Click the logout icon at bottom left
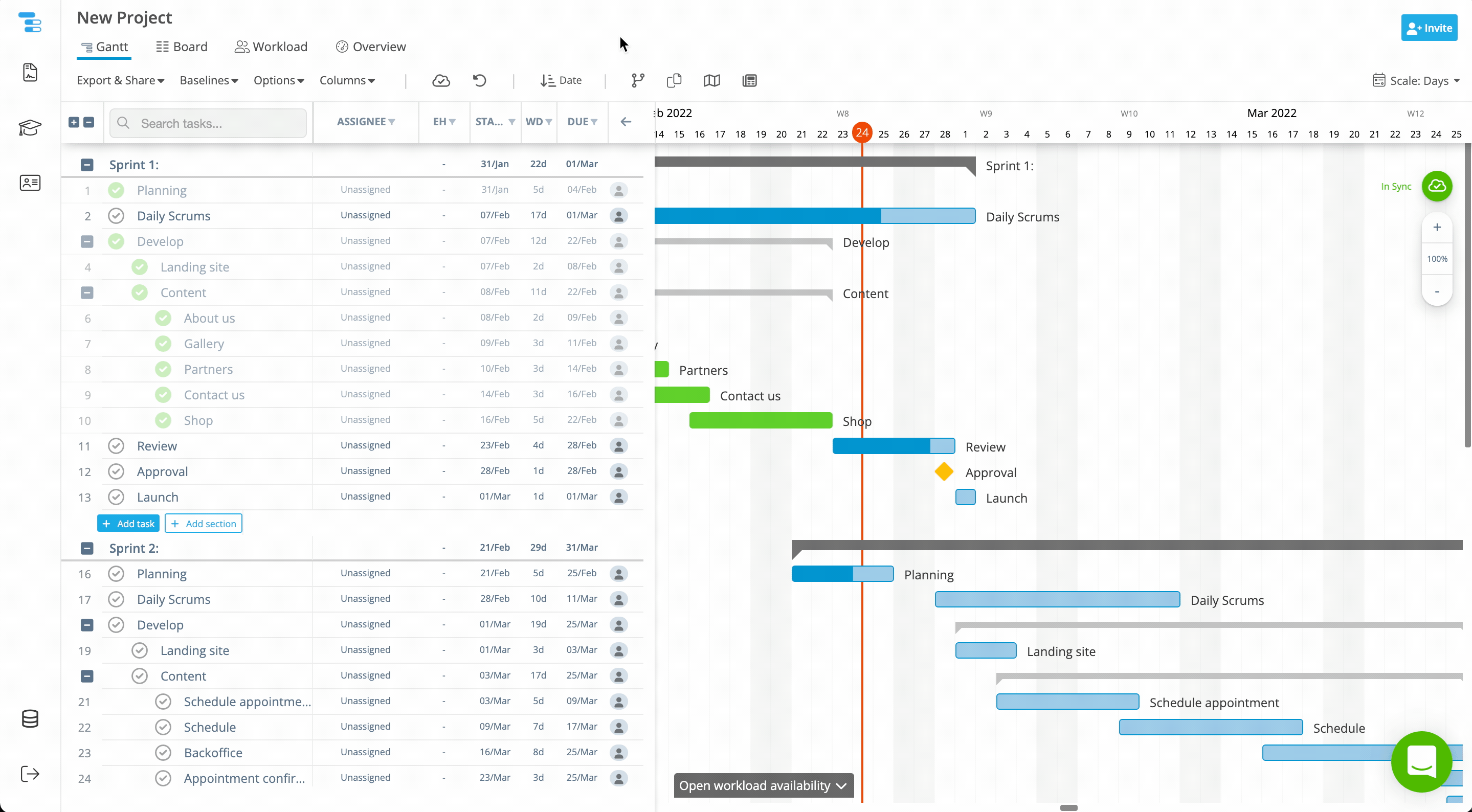This screenshot has width=1472, height=812. 30,774
